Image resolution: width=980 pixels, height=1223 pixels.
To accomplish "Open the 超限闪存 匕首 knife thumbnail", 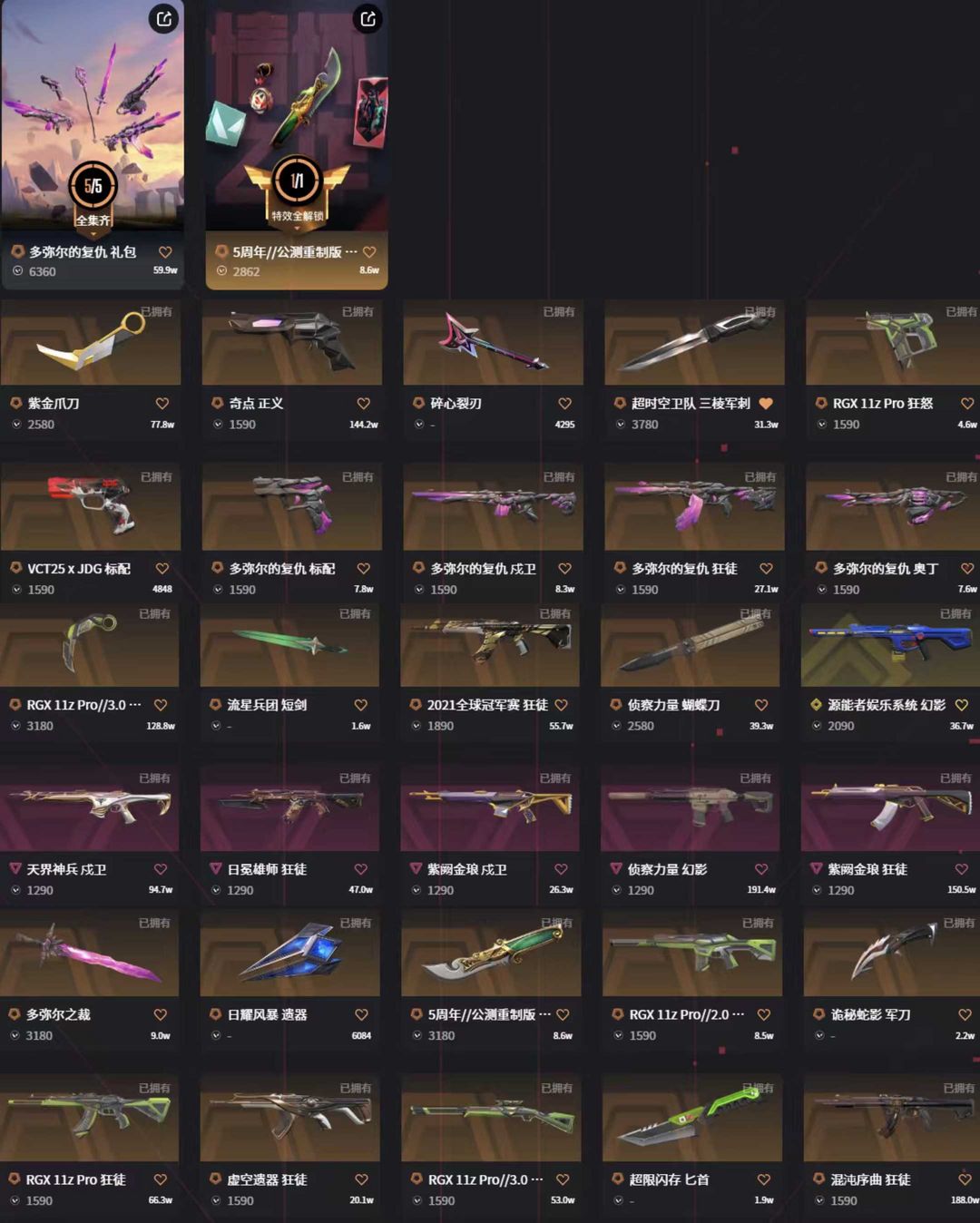I will (692, 1120).
